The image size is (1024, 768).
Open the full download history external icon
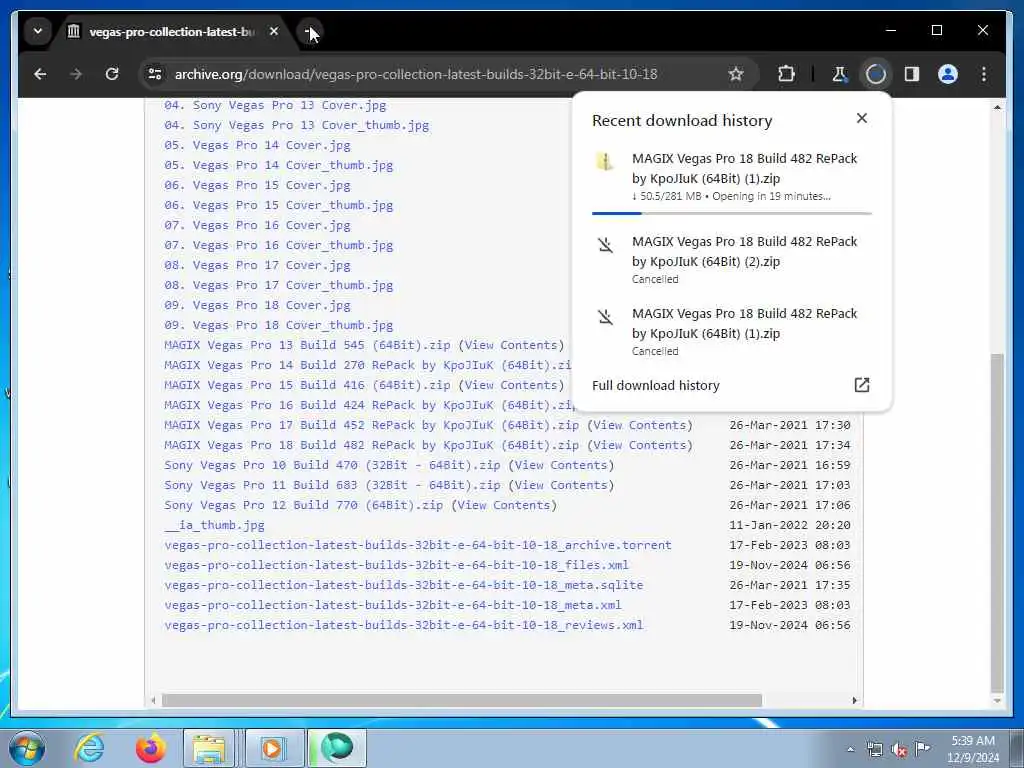click(x=862, y=385)
